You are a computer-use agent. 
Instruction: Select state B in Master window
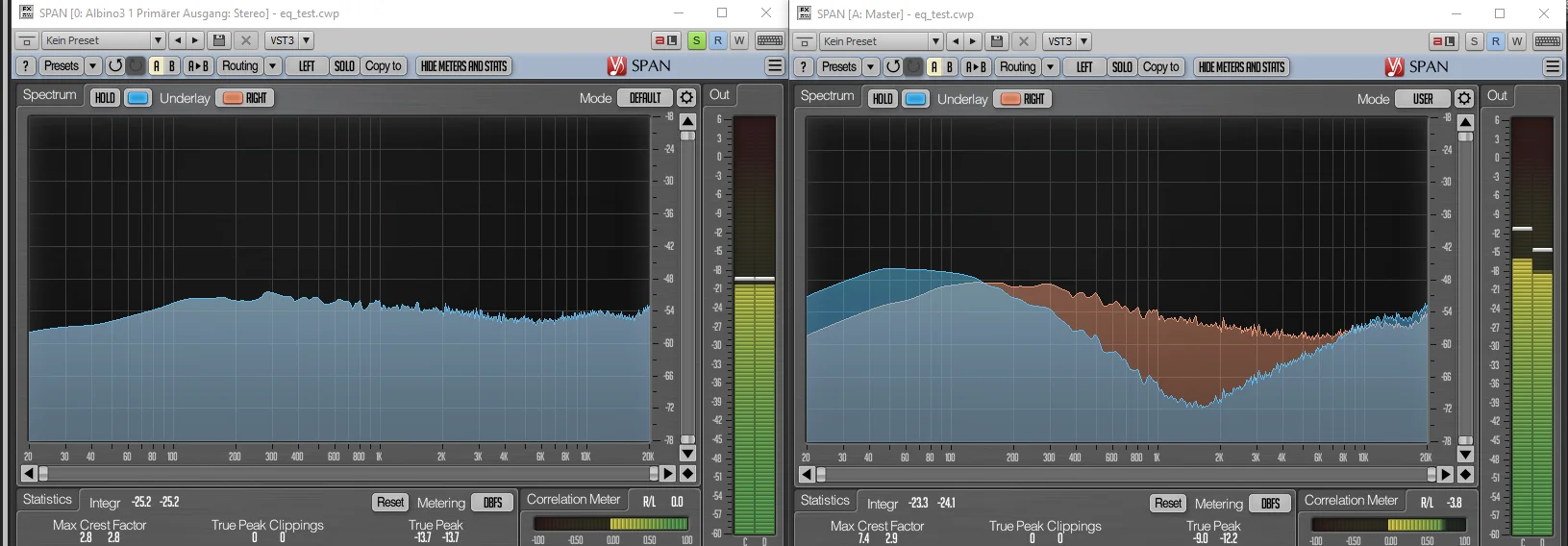[950, 67]
